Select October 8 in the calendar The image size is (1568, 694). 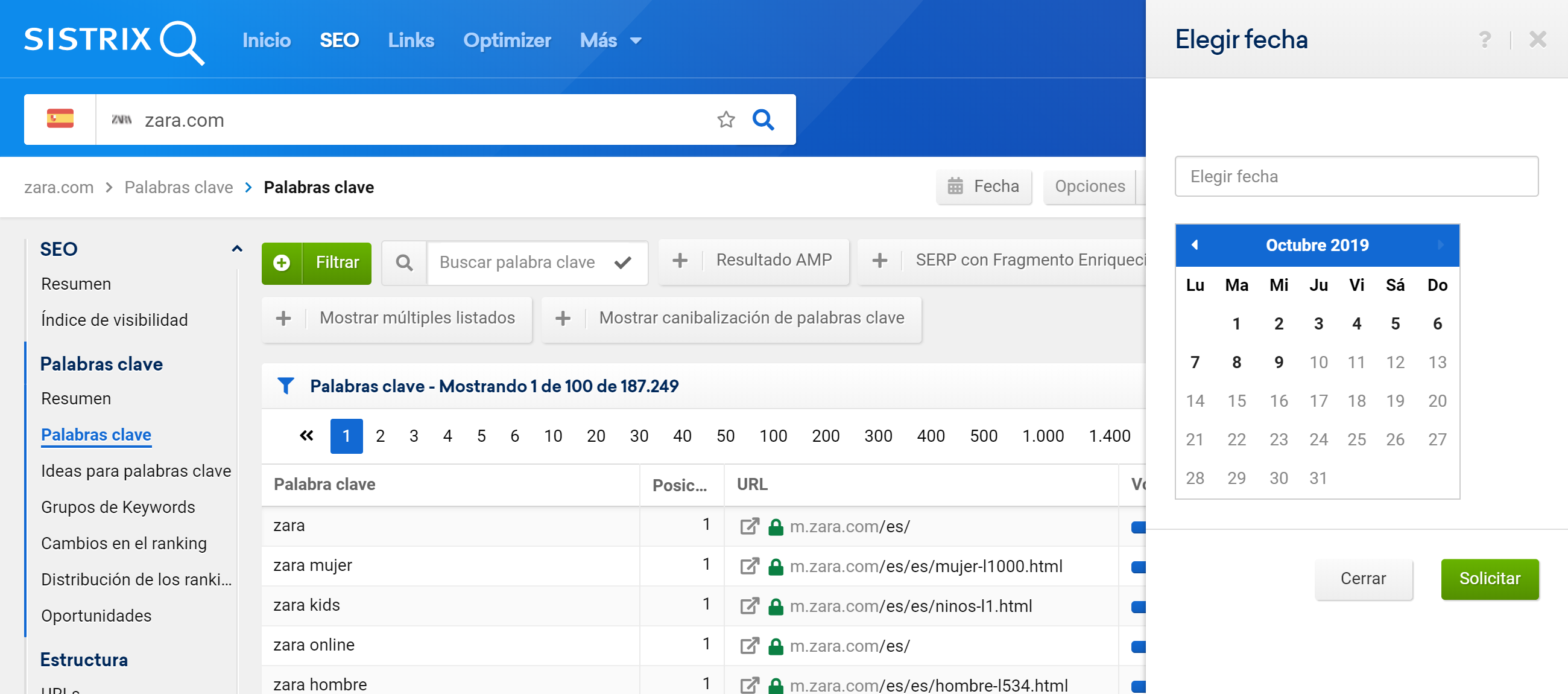[x=1236, y=362]
